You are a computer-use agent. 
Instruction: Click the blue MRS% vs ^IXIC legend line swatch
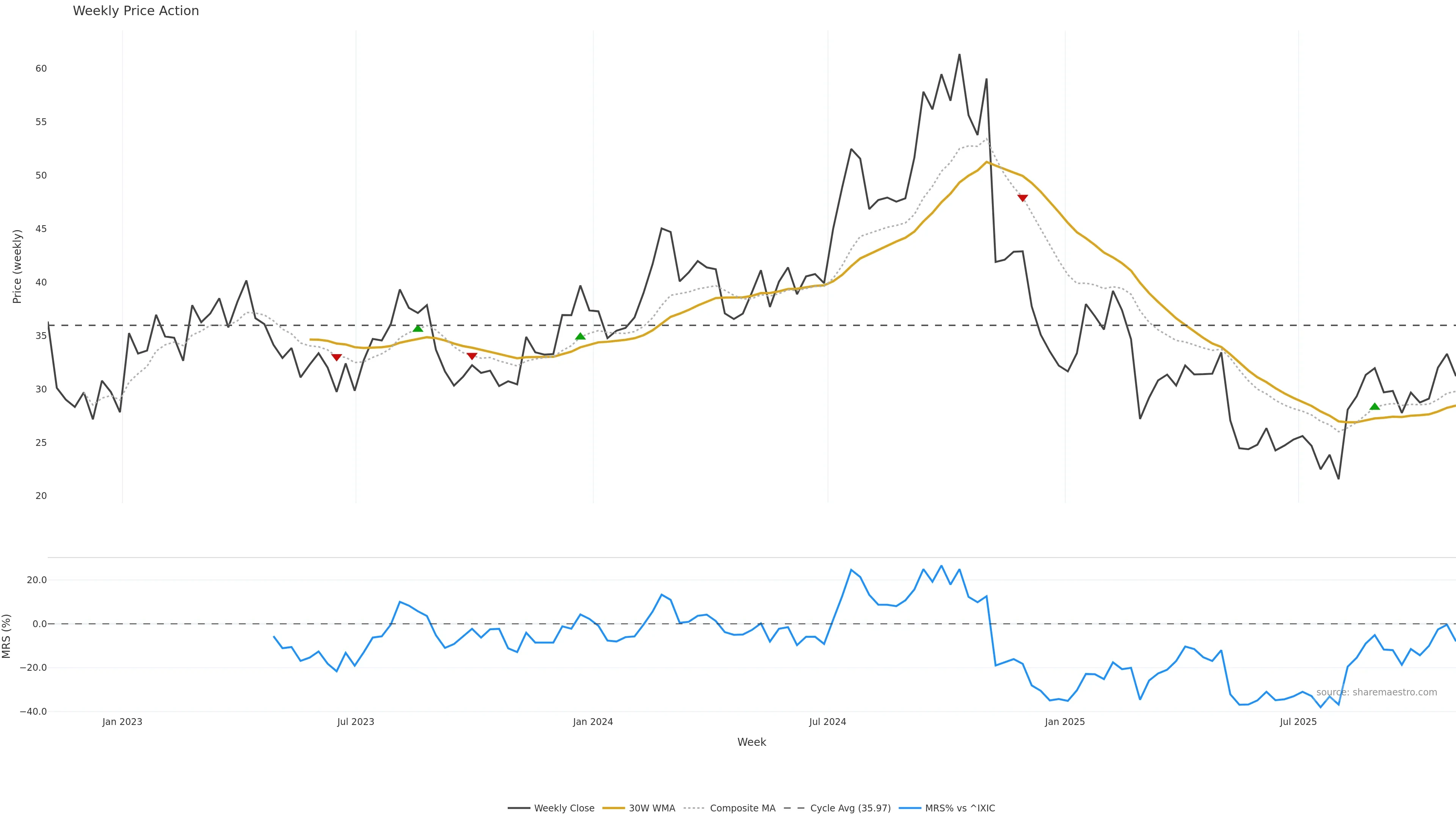click(x=910, y=808)
